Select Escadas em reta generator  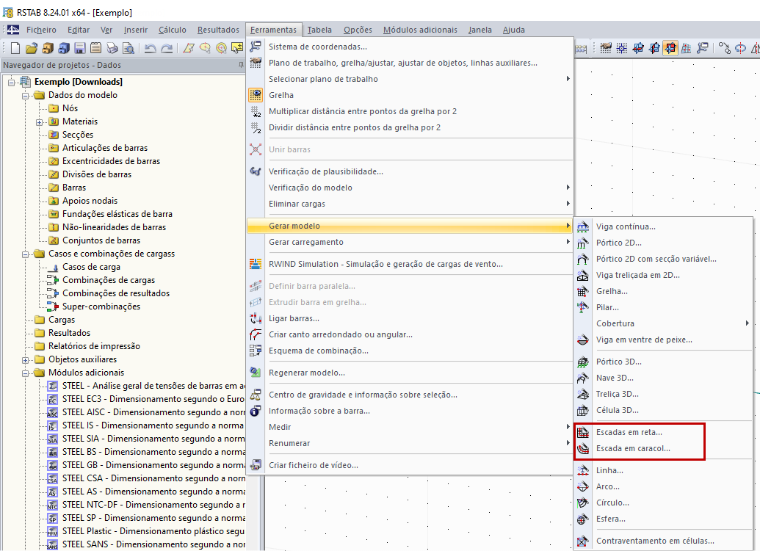coord(663,432)
